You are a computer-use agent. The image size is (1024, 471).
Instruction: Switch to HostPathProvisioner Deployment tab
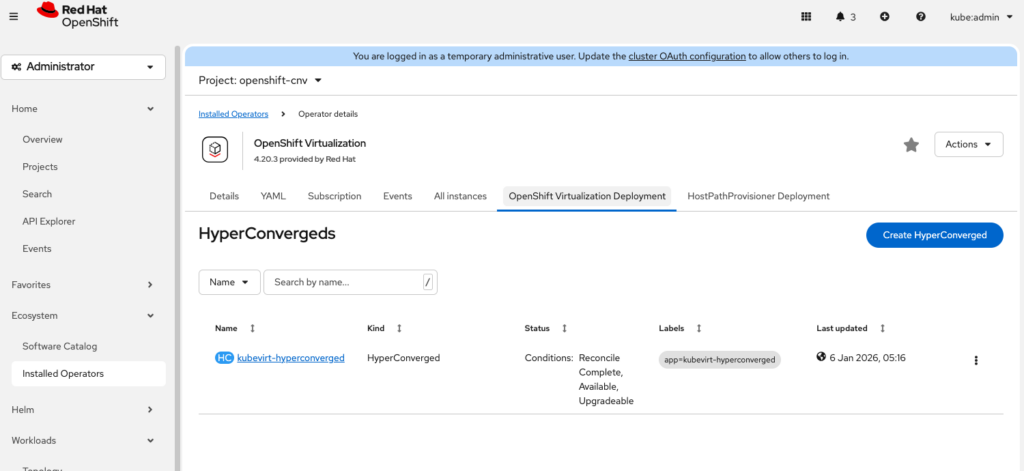758,196
